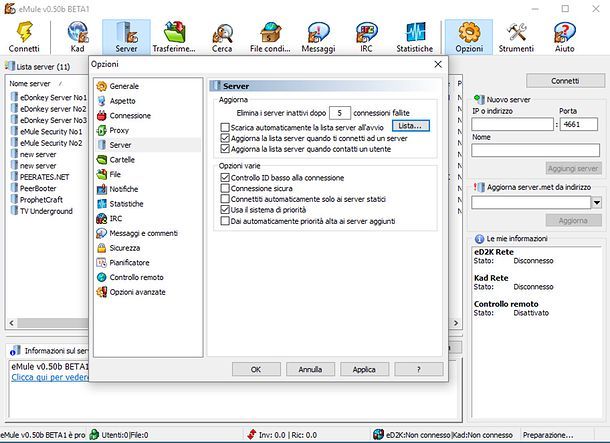Toggle Usa il sistema di priorità

pos(224,210)
